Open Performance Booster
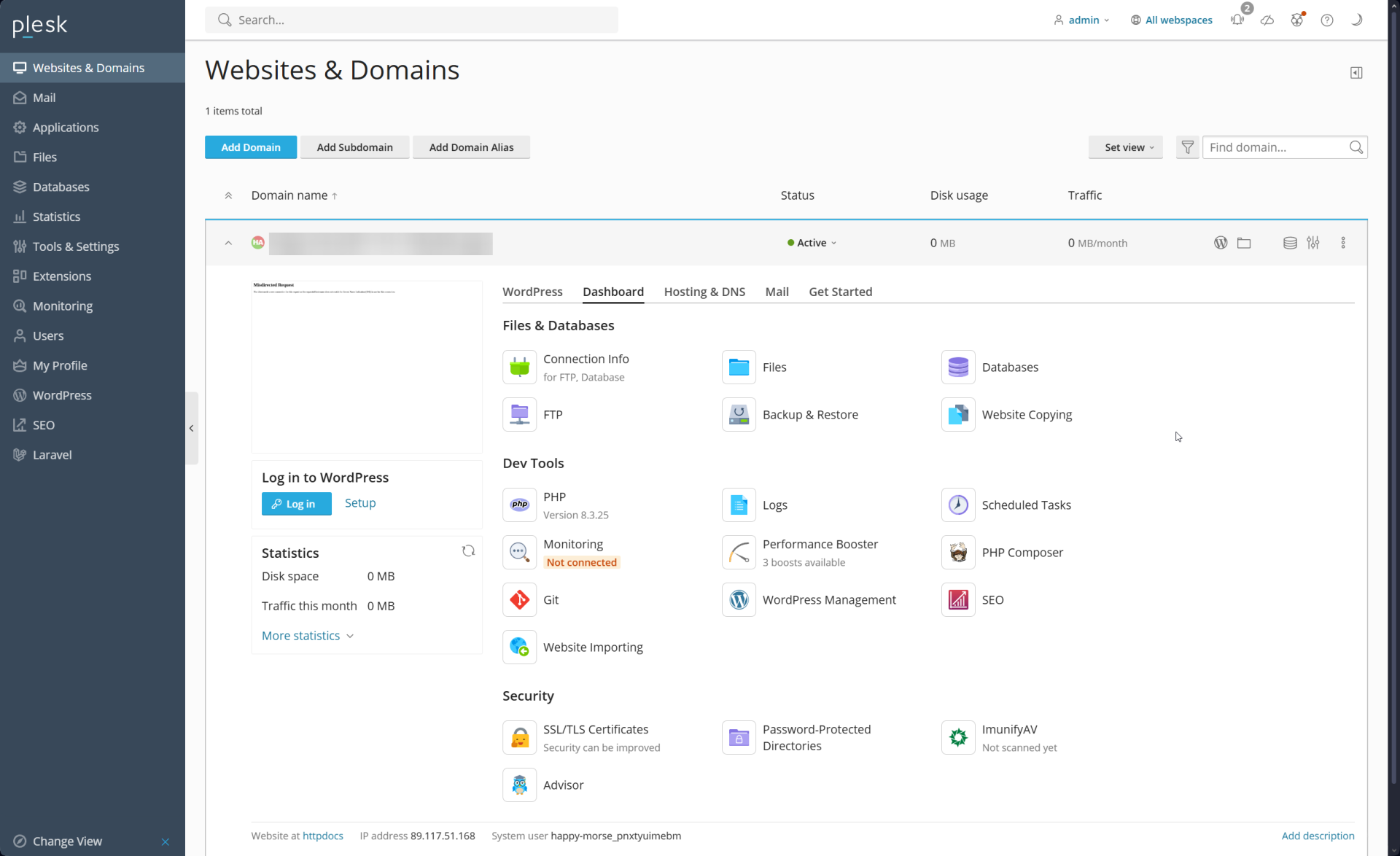 click(800, 552)
